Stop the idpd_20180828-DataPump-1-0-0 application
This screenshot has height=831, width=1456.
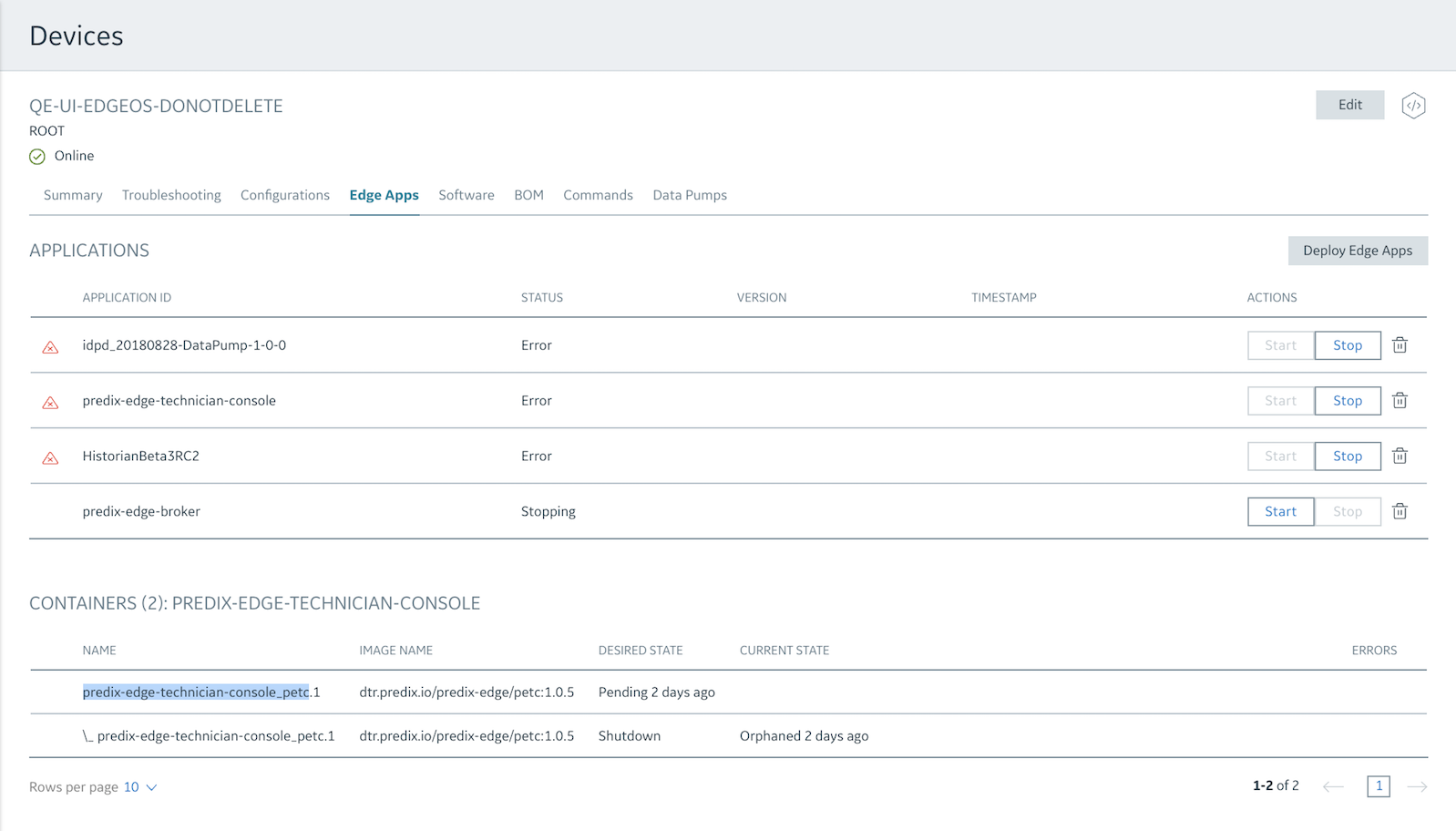click(1348, 345)
